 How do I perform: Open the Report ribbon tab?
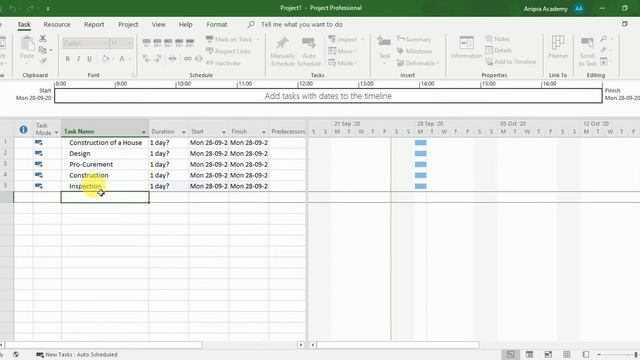(94, 24)
